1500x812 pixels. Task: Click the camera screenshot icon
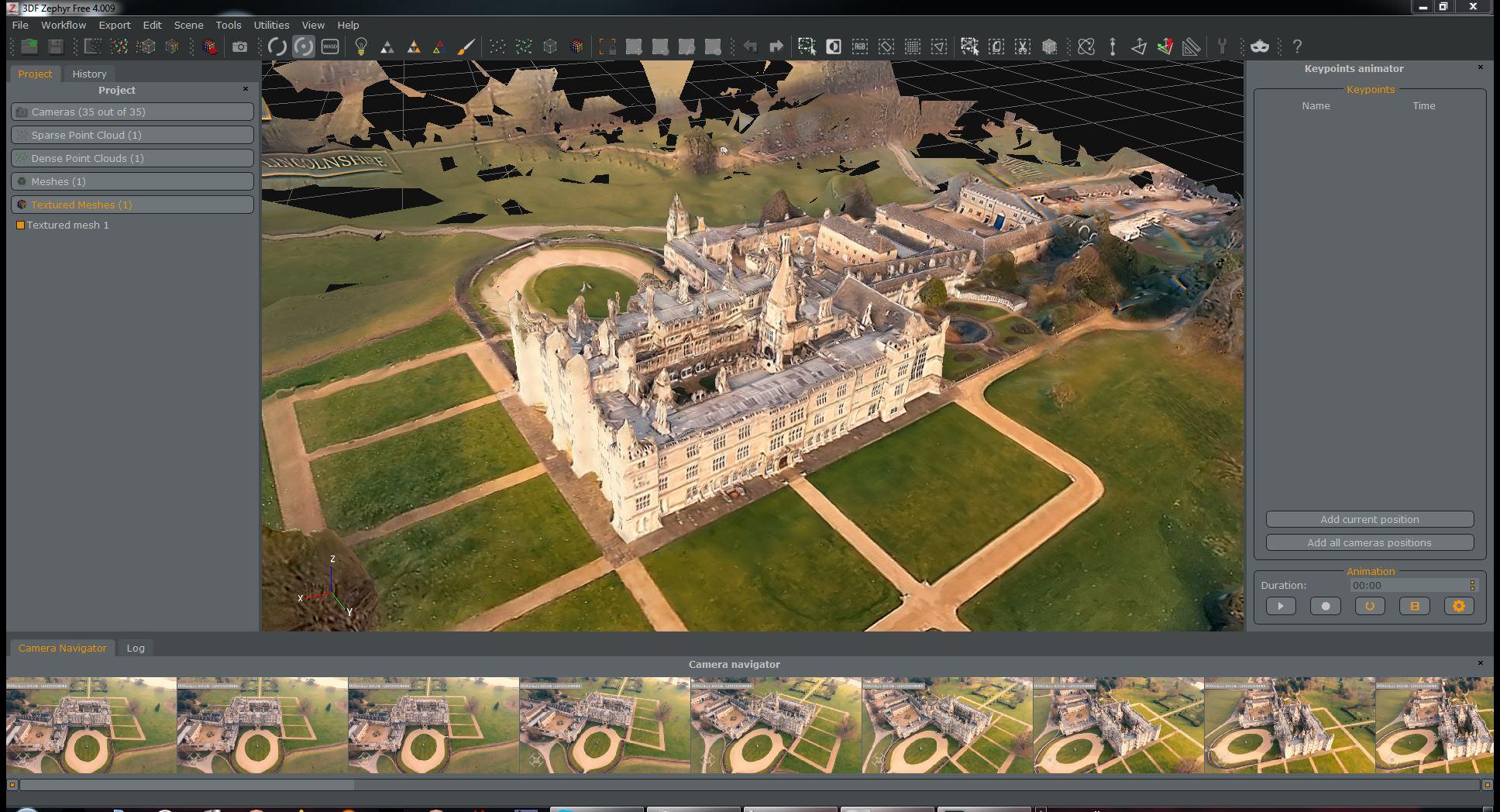[x=240, y=46]
